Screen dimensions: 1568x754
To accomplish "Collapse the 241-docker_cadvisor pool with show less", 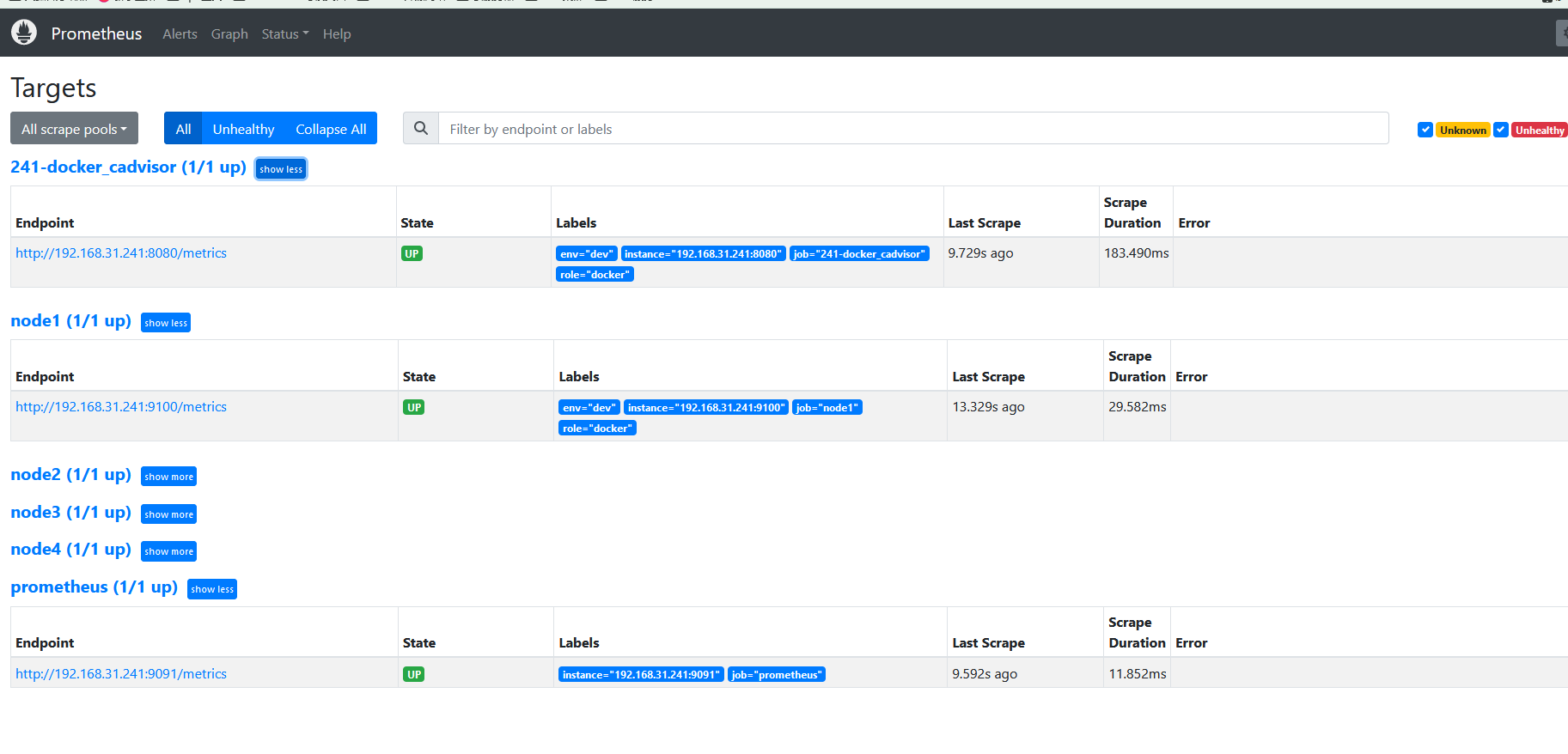I will [x=281, y=169].
